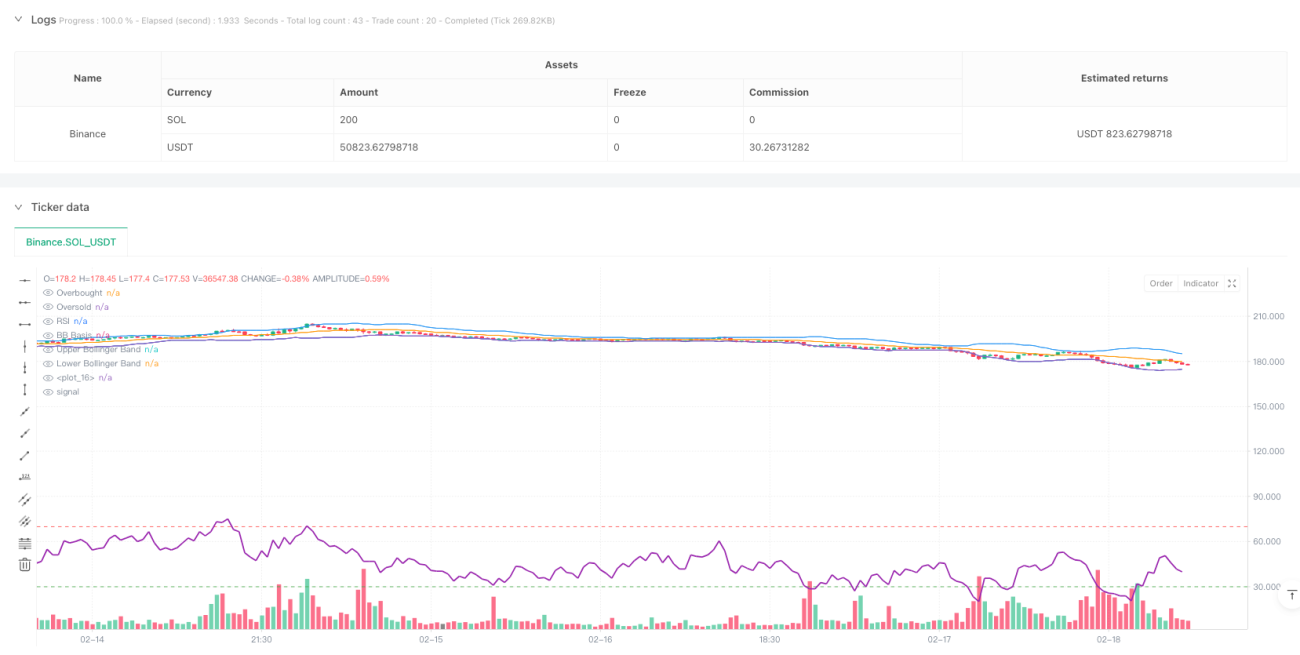
Task: Select the Fibonacci lines tool
Action: [25, 543]
